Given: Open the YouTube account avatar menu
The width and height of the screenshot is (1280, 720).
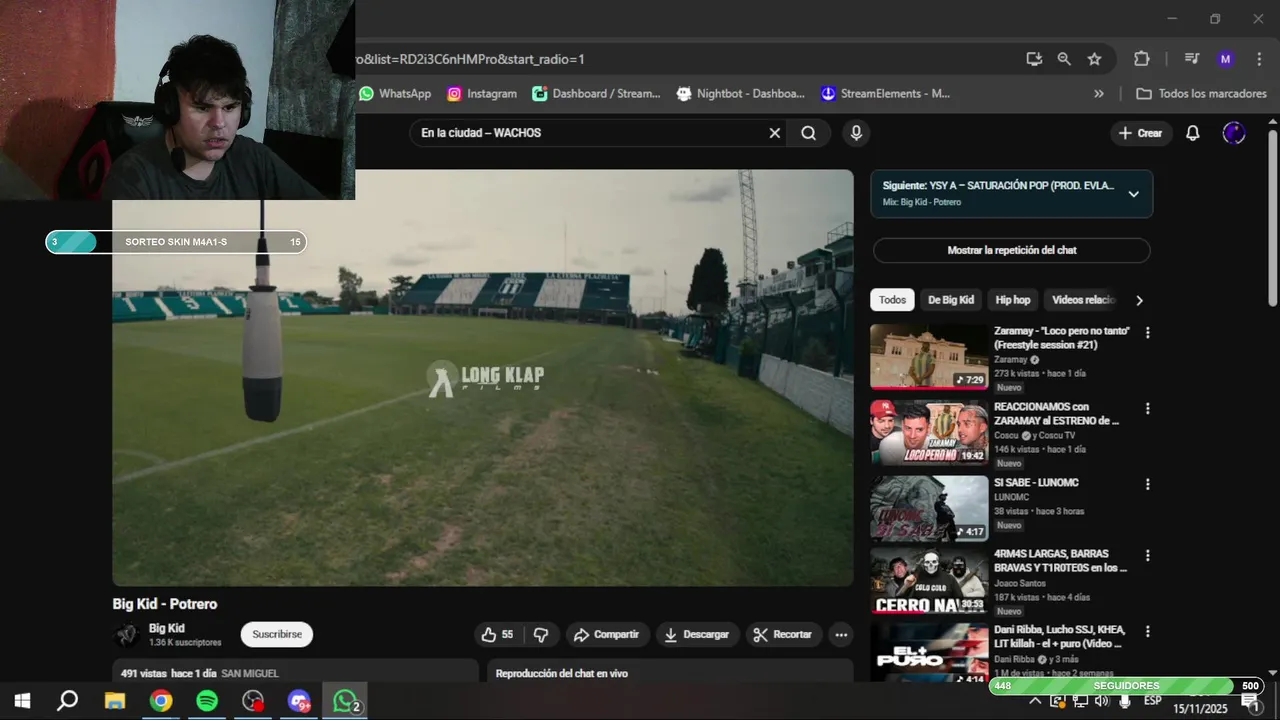Looking at the screenshot, I should [x=1234, y=133].
